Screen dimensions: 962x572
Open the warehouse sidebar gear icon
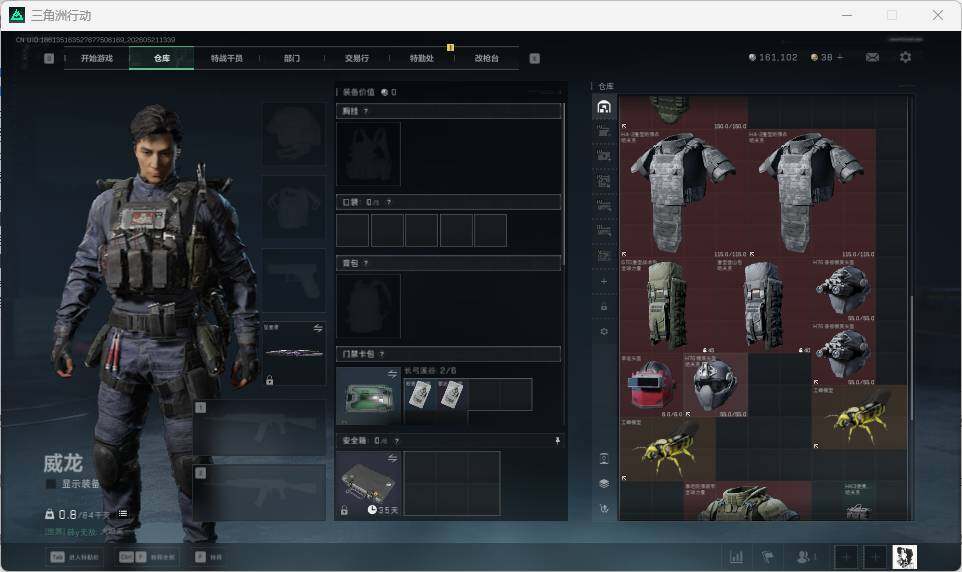point(604,331)
